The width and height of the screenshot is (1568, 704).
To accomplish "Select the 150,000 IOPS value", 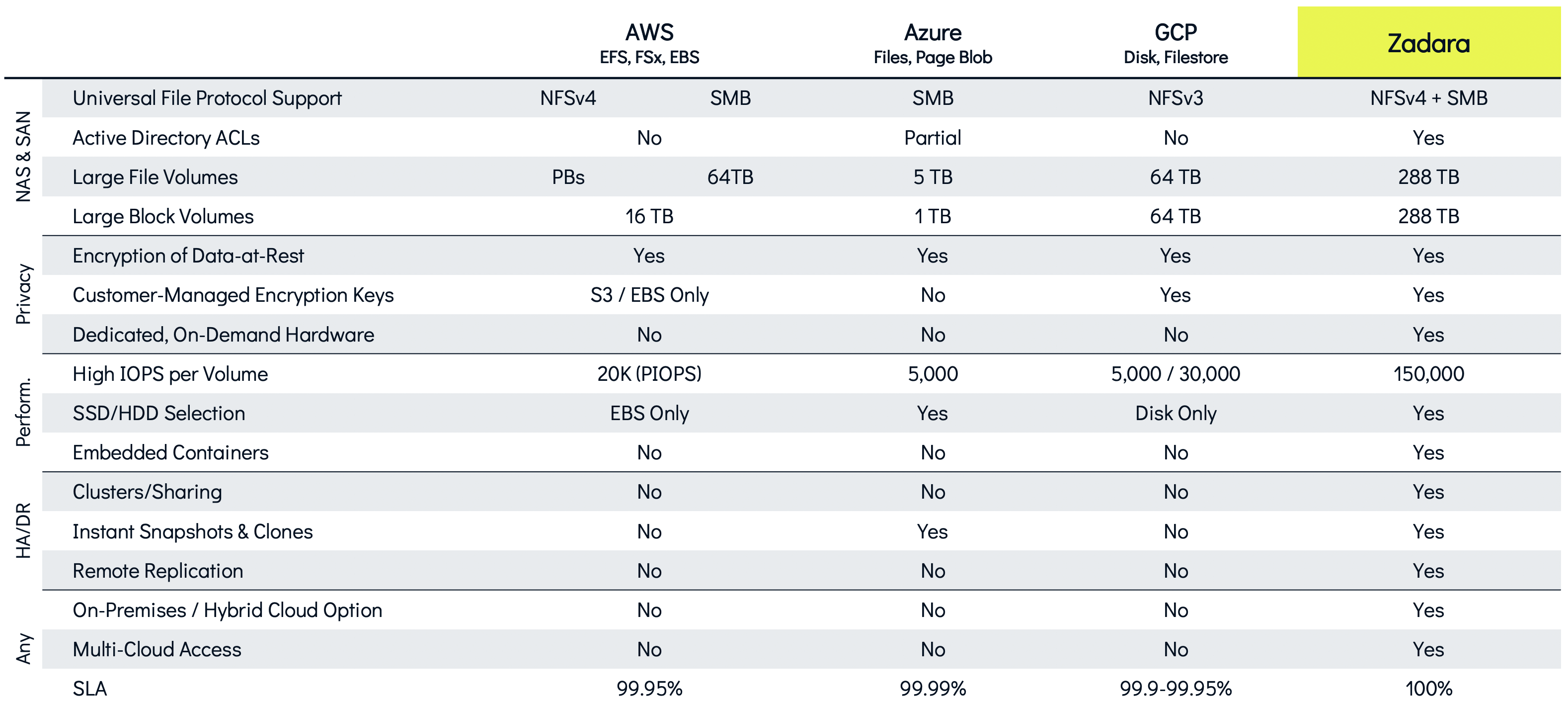I will pyautogui.click(x=1428, y=374).
